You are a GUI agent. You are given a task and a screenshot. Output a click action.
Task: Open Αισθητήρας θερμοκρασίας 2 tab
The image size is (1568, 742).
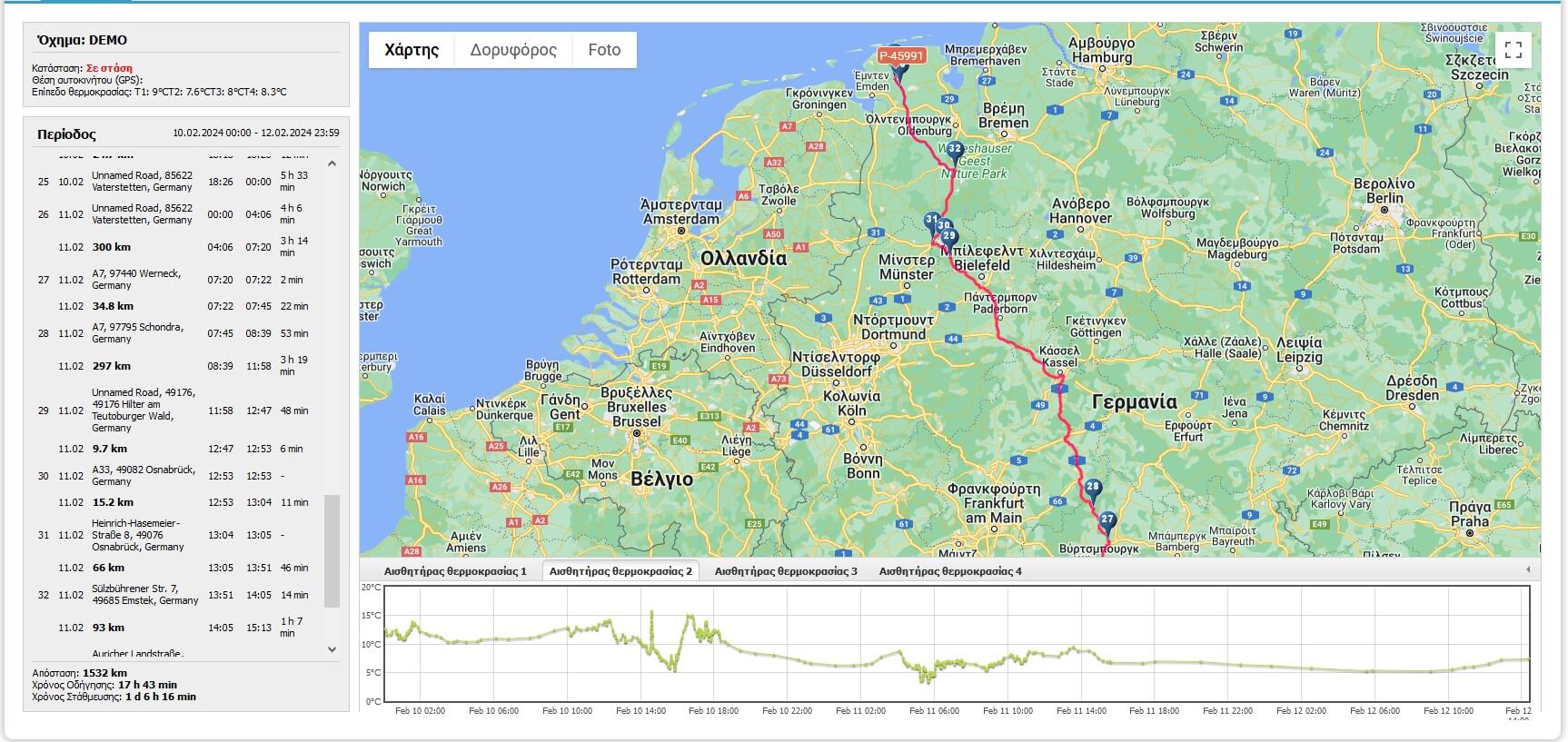[x=620, y=571]
